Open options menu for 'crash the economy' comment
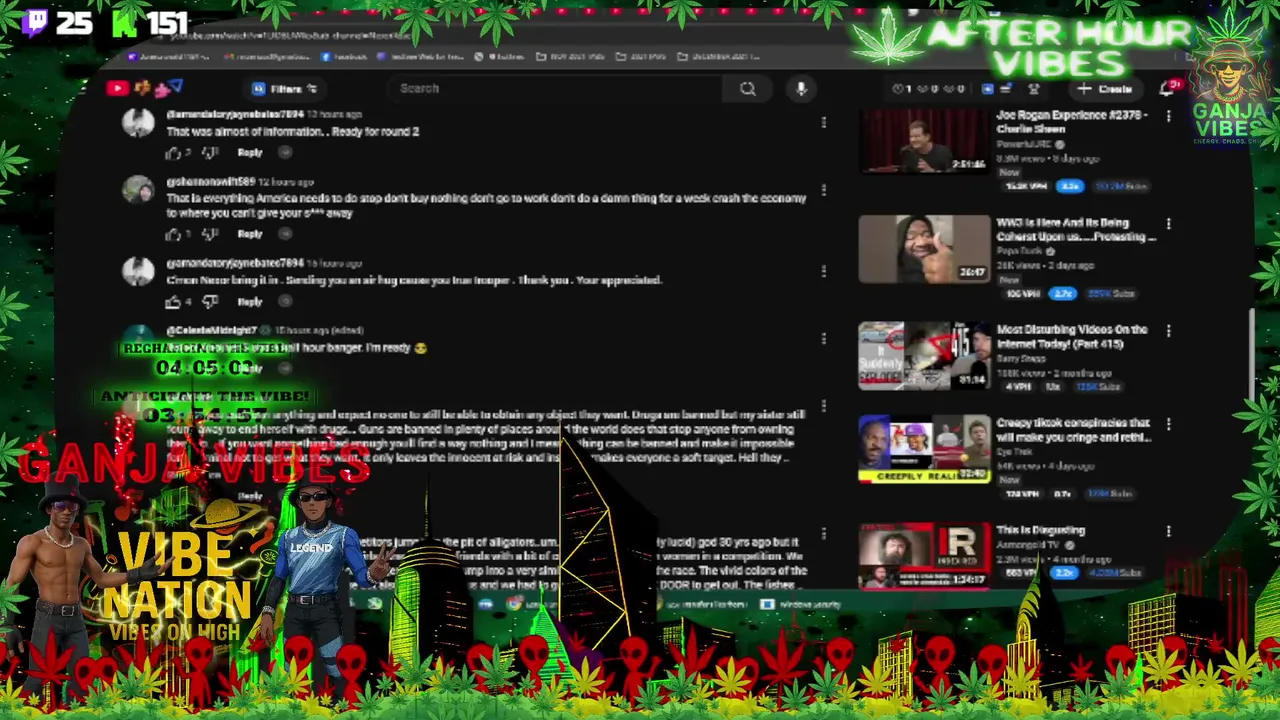The width and height of the screenshot is (1280, 720). (x=823, y=190)
